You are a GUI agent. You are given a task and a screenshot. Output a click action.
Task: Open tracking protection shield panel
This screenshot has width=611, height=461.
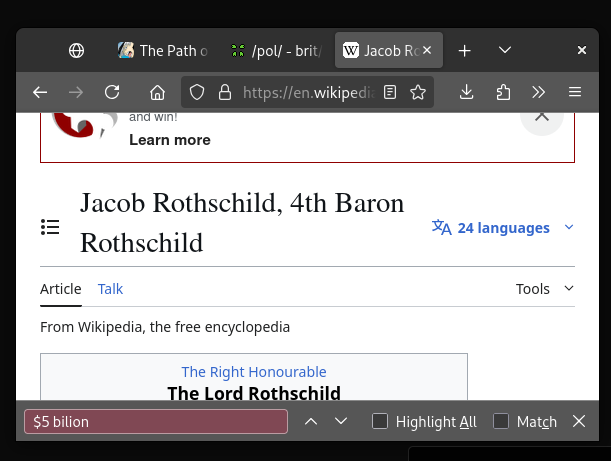(x=197, y=92)
